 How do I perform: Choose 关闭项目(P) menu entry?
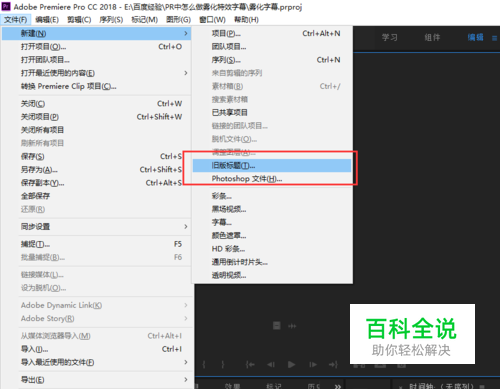[x=97, y=117]
